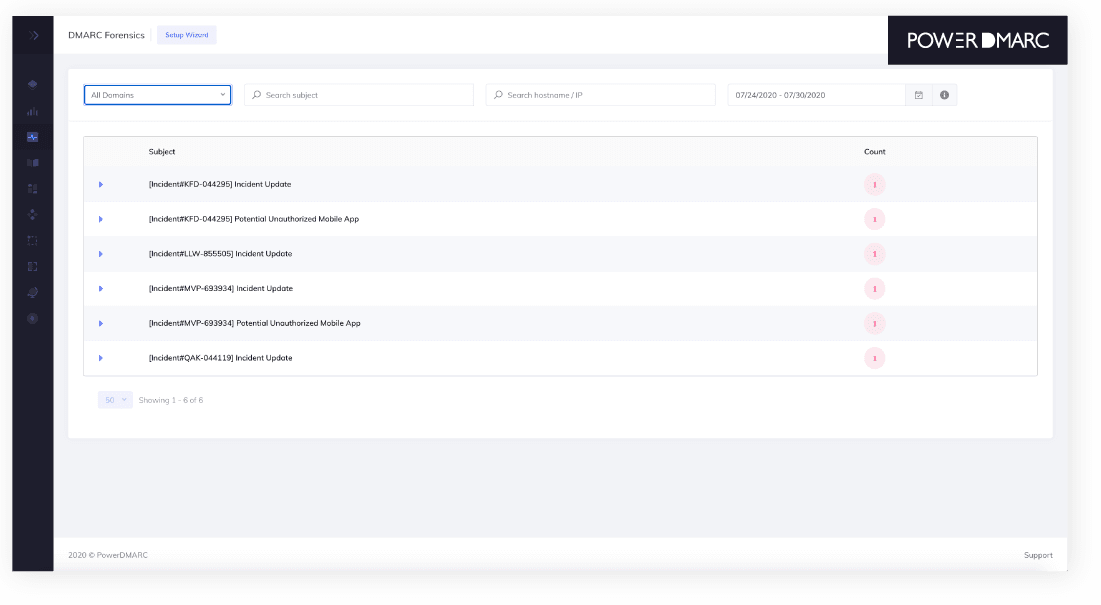Screen dimensions: 1101x605
Task: Select the building/organization icon in sidebar
Action: click(x=32, y=188)
